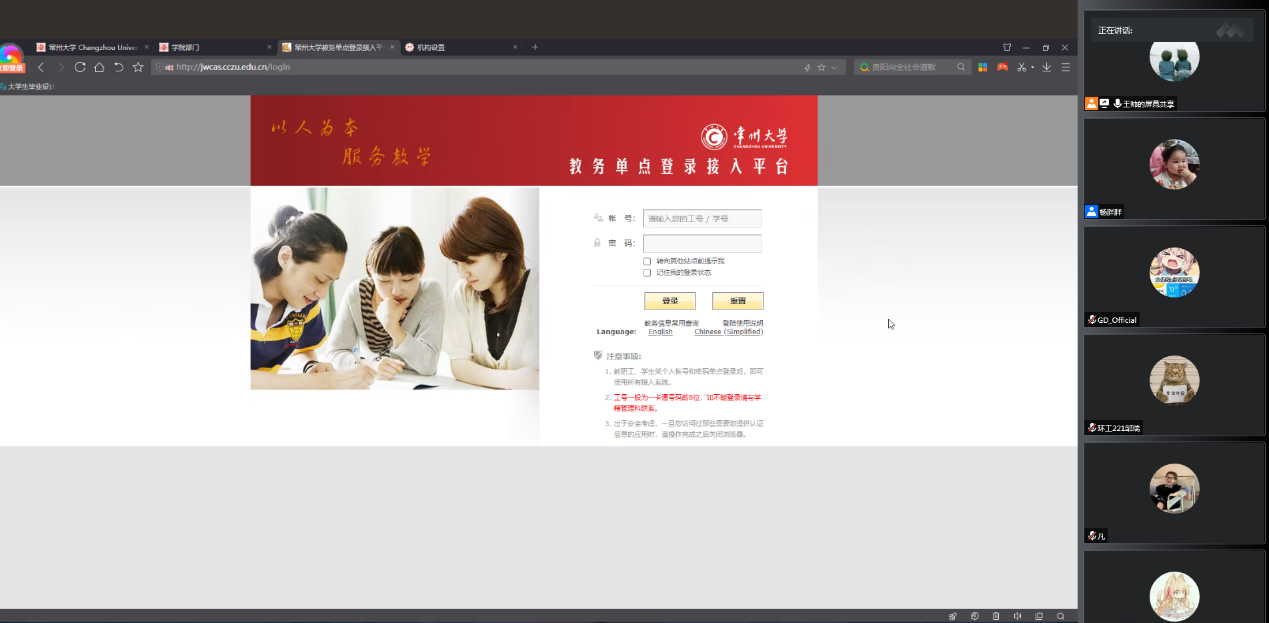Check the 记住我的登录状态 checkbox

coord(647,272)
